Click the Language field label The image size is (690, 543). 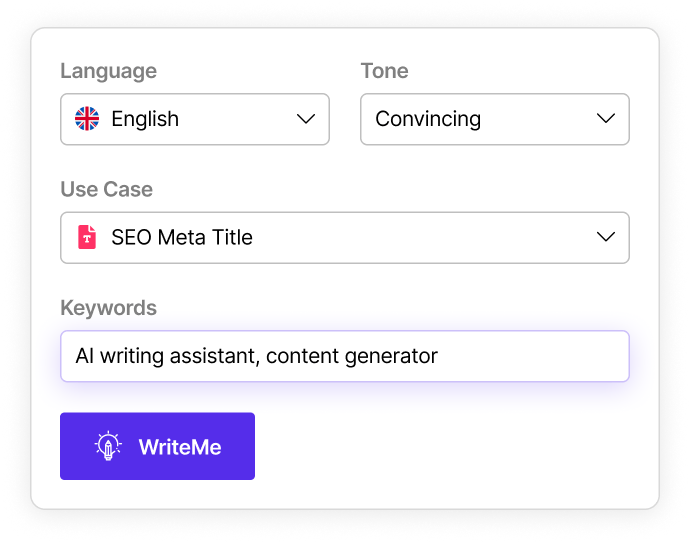coord(108,71)
